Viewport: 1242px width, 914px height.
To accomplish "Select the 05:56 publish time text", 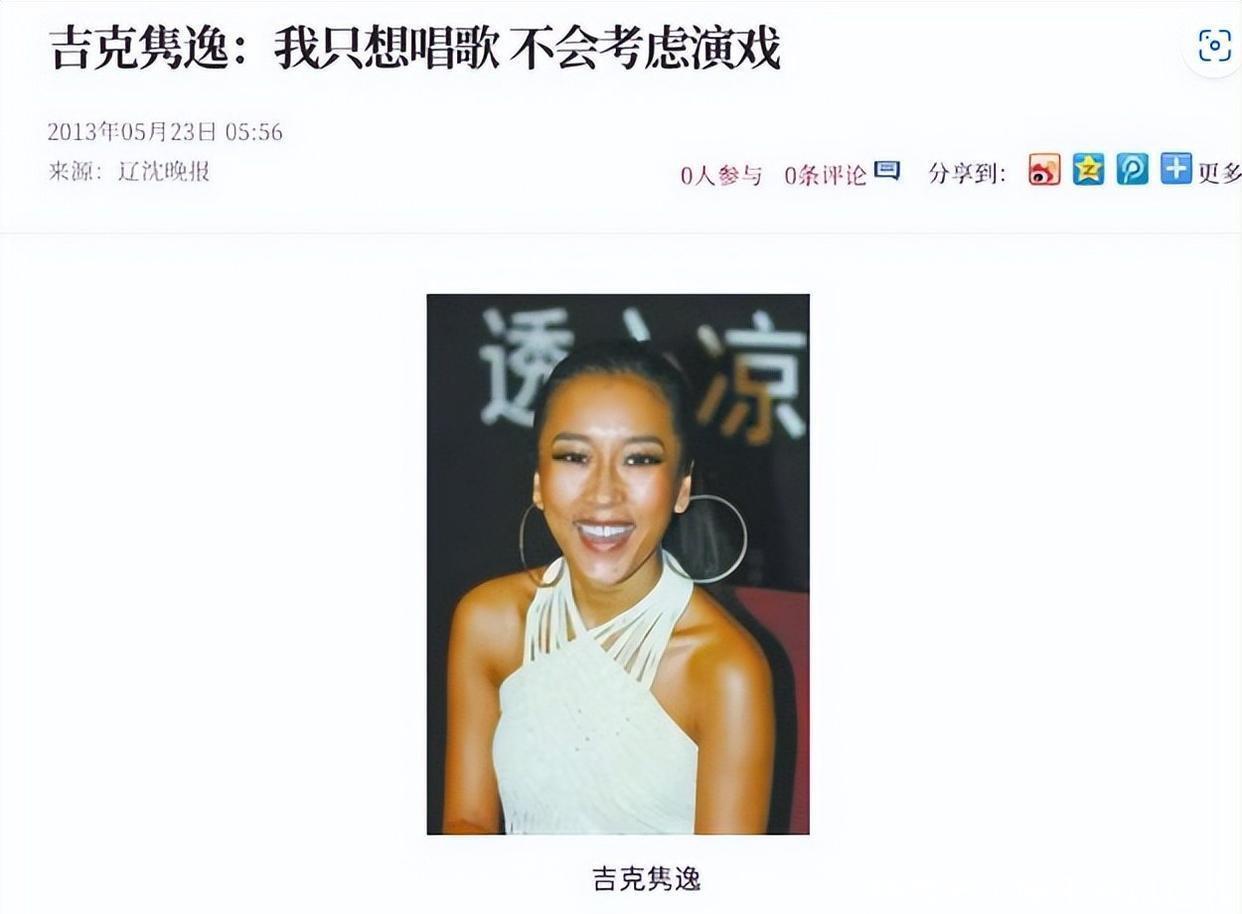I will pos(254,131).
